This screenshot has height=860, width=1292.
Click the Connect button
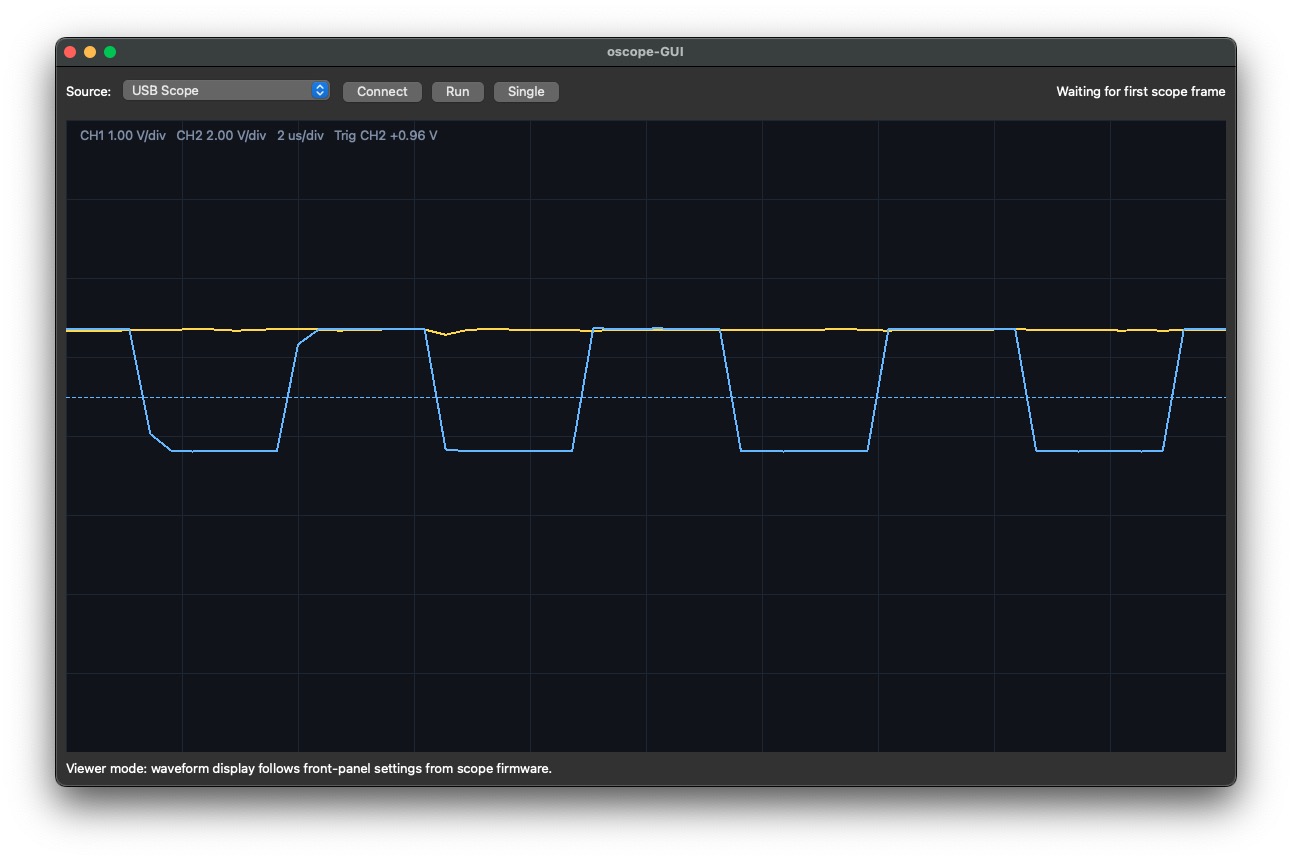point(382,92)
